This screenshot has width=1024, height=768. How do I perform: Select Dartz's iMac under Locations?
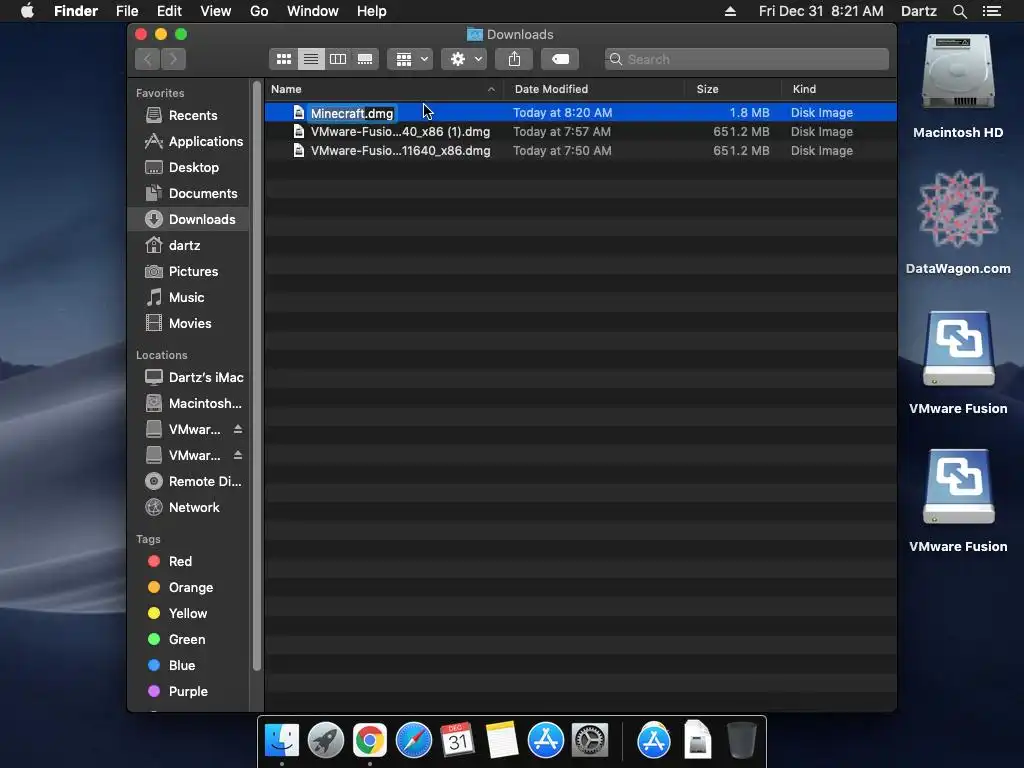pyautogui.click(x=188, y=377)
